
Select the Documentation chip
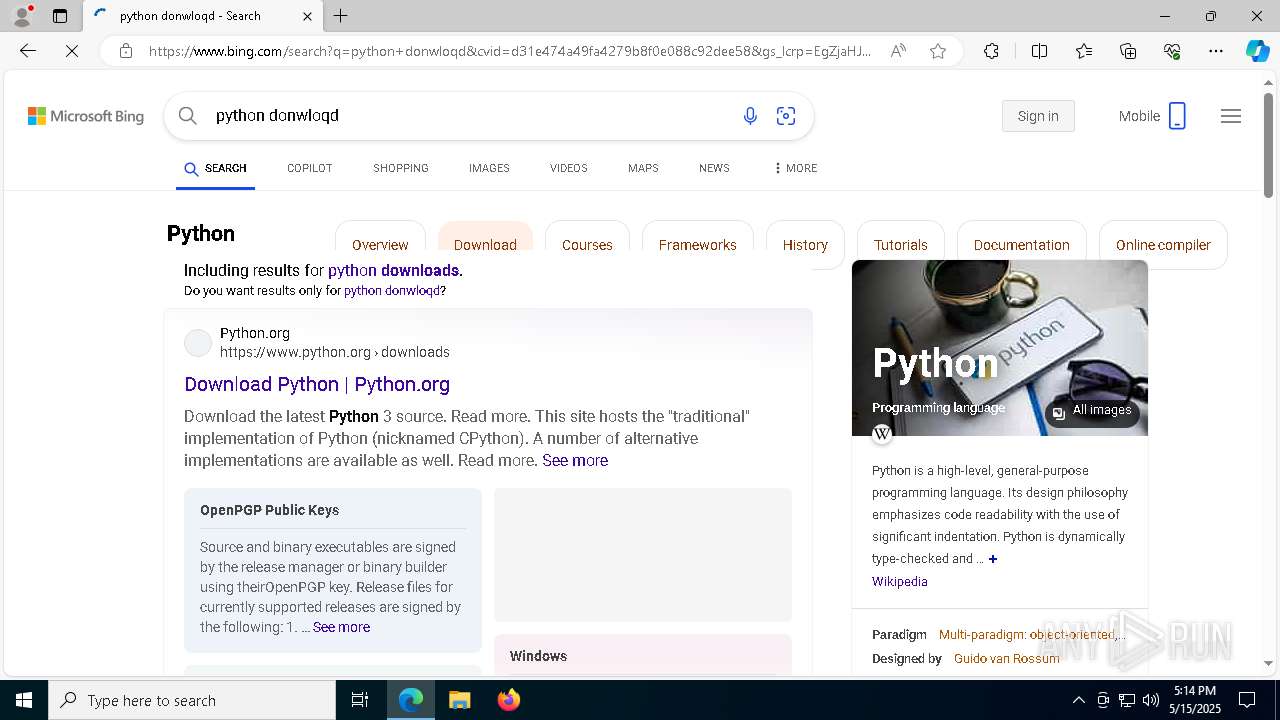point(1021,244)
